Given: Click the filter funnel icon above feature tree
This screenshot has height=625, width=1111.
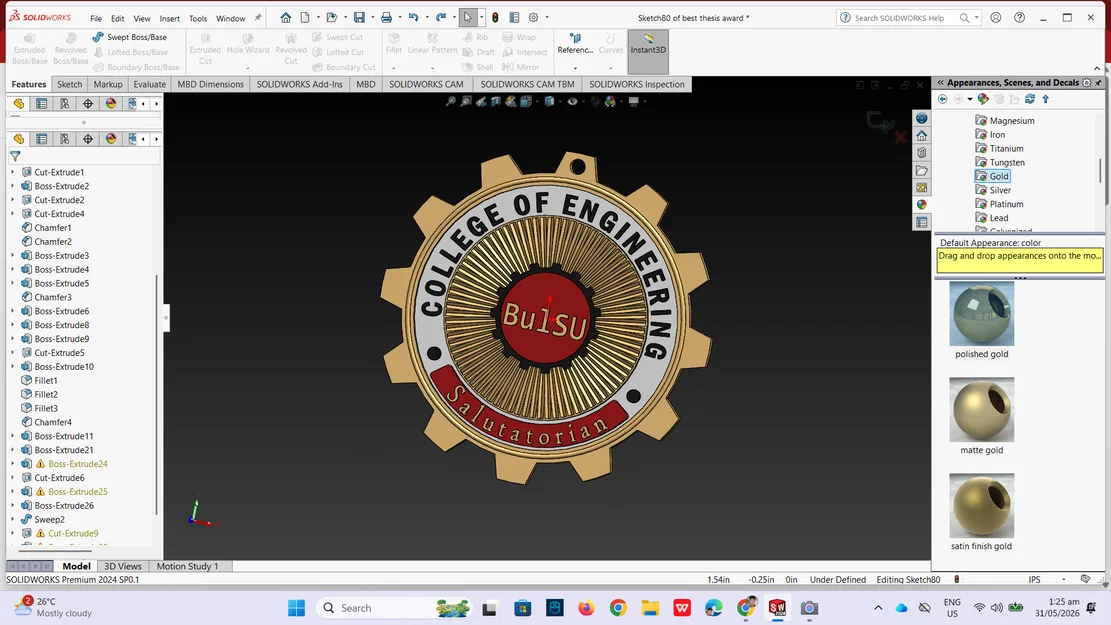Looking at the screenshot, I should point(15,156).
